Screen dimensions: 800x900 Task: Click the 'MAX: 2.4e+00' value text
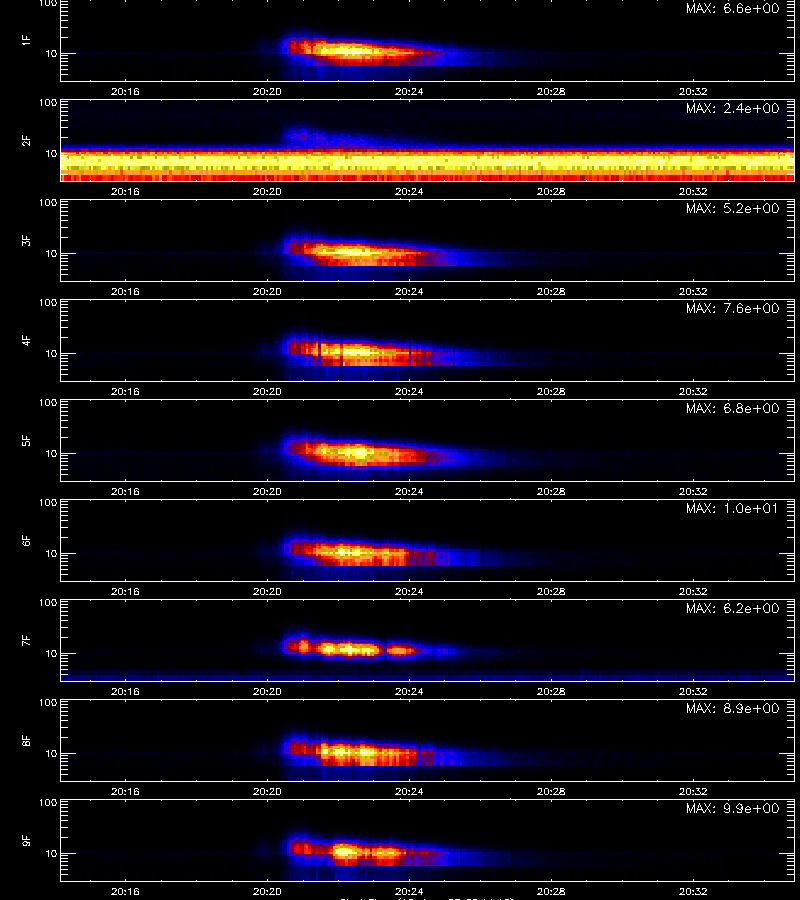click(732, 108)
